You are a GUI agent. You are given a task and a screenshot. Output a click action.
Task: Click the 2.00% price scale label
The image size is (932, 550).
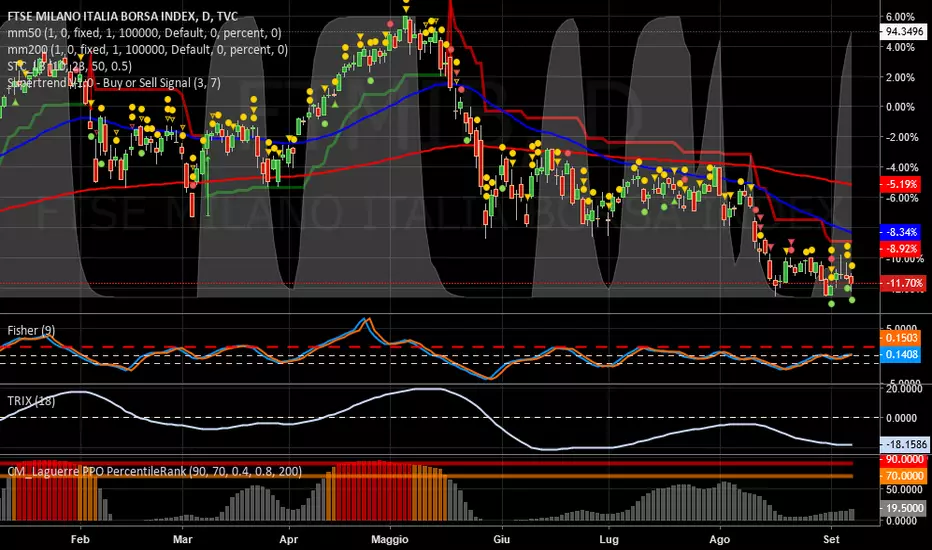click(x=900, y=77)
